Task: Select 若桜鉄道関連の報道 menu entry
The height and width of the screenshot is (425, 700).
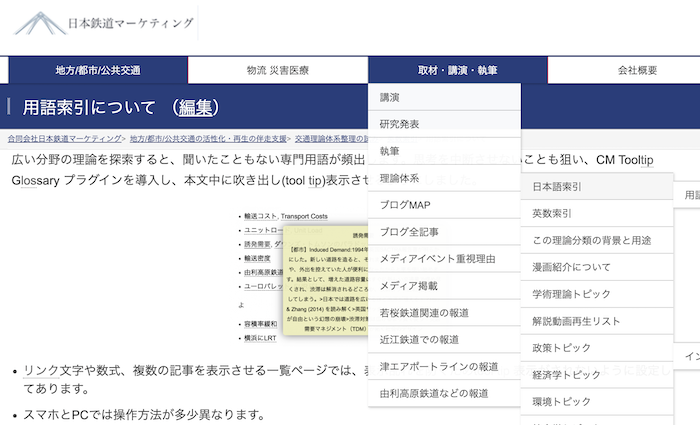Action: 444,312
